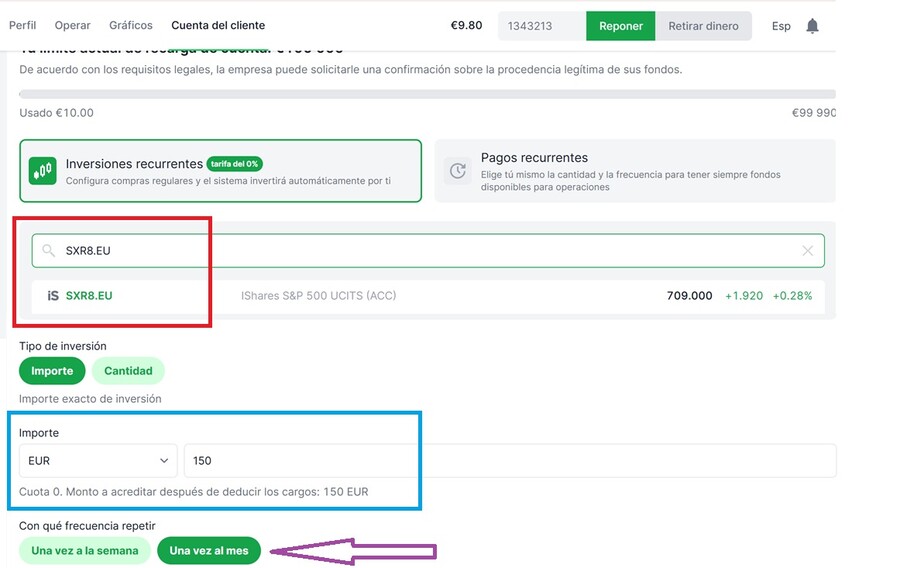The height and width of the screenshot is (568, 900).
Task: Click the tarifa del 0% badge
Action: tap(234, 164)
